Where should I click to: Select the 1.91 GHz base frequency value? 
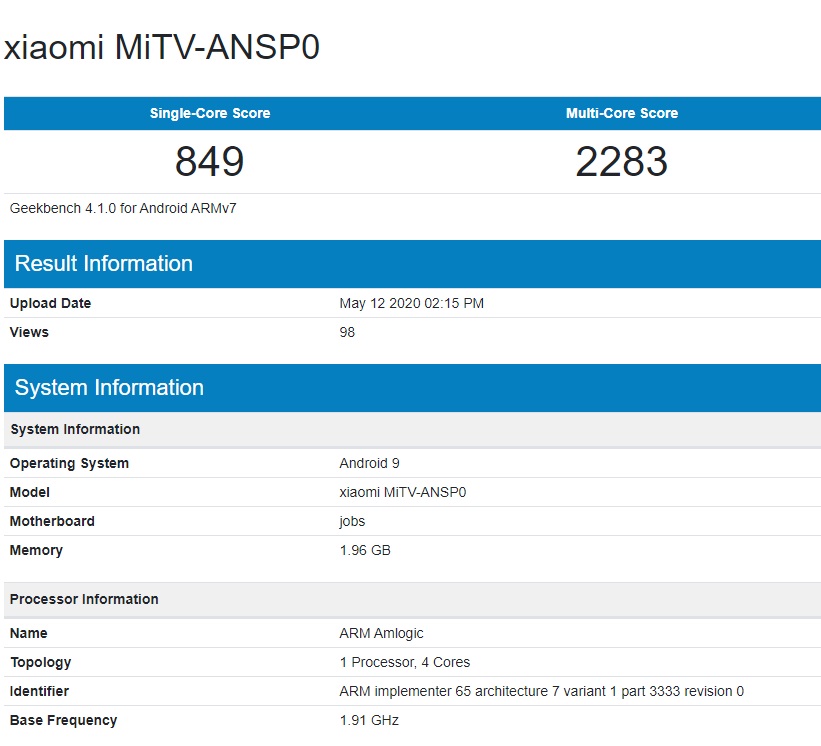pos(368,720)
